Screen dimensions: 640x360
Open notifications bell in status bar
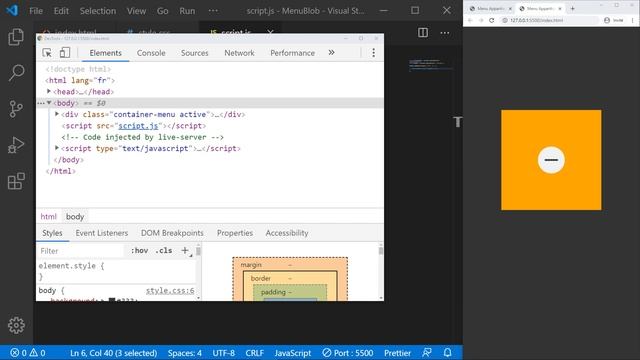pyautogui.click(x=448, y=352)
